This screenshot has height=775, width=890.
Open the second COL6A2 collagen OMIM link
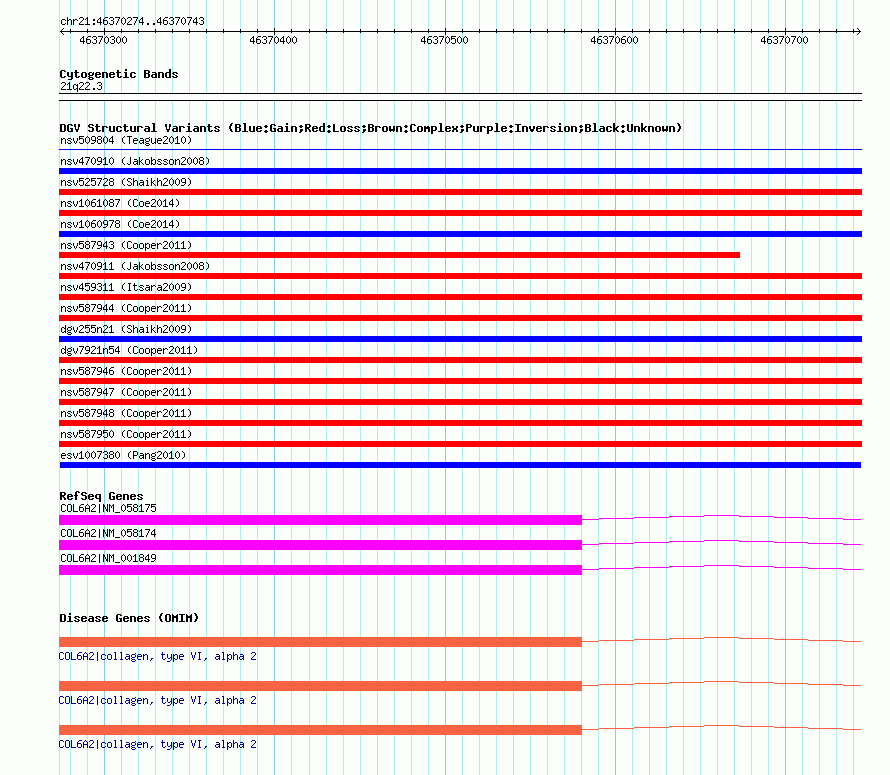pyautogui.click(x=158, y=701)
